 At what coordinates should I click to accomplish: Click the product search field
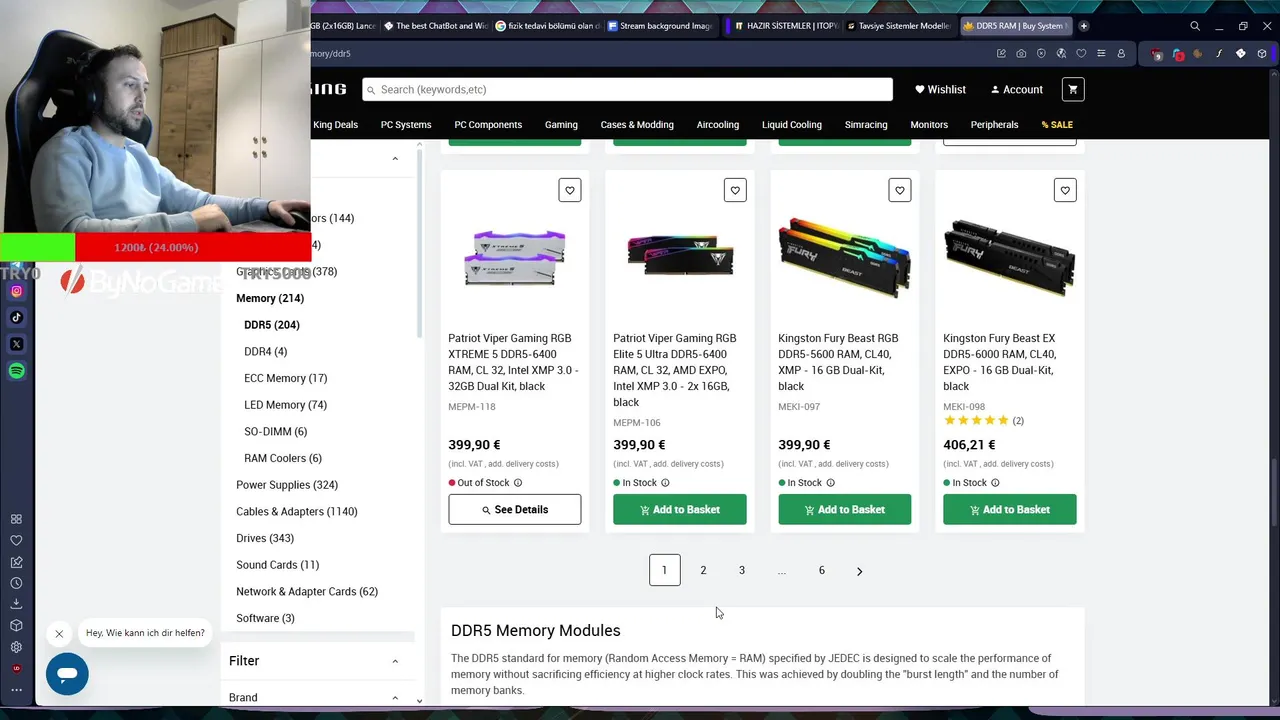(x=627, y=89)
